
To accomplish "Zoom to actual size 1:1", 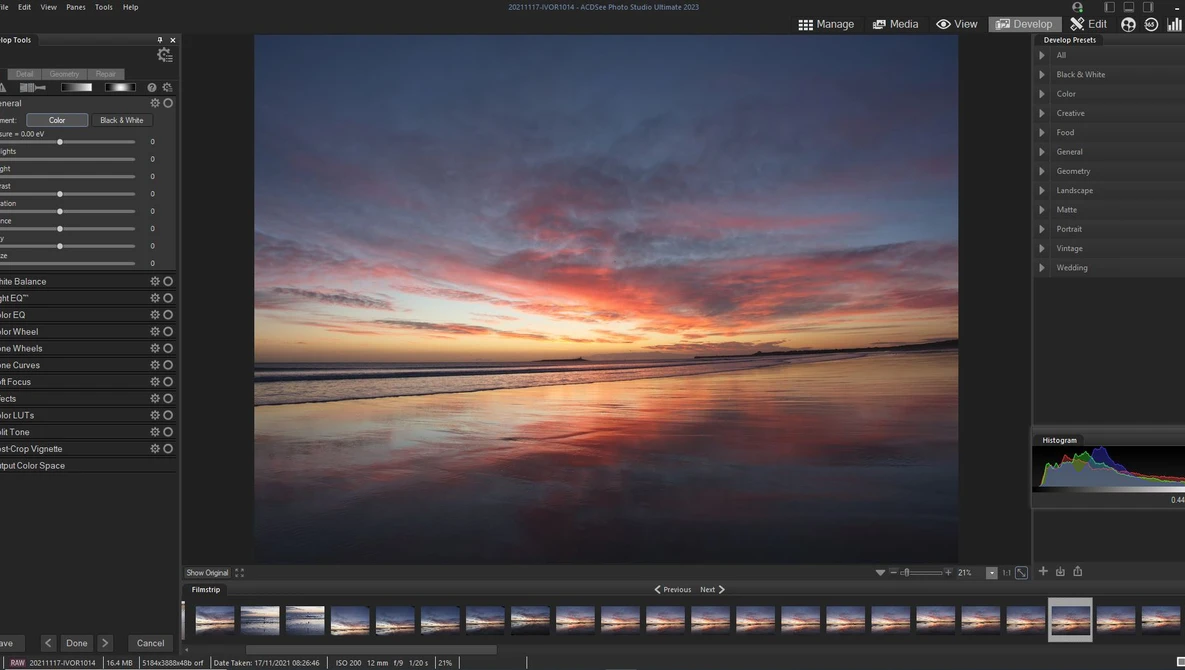I will tap(1006, 573).
